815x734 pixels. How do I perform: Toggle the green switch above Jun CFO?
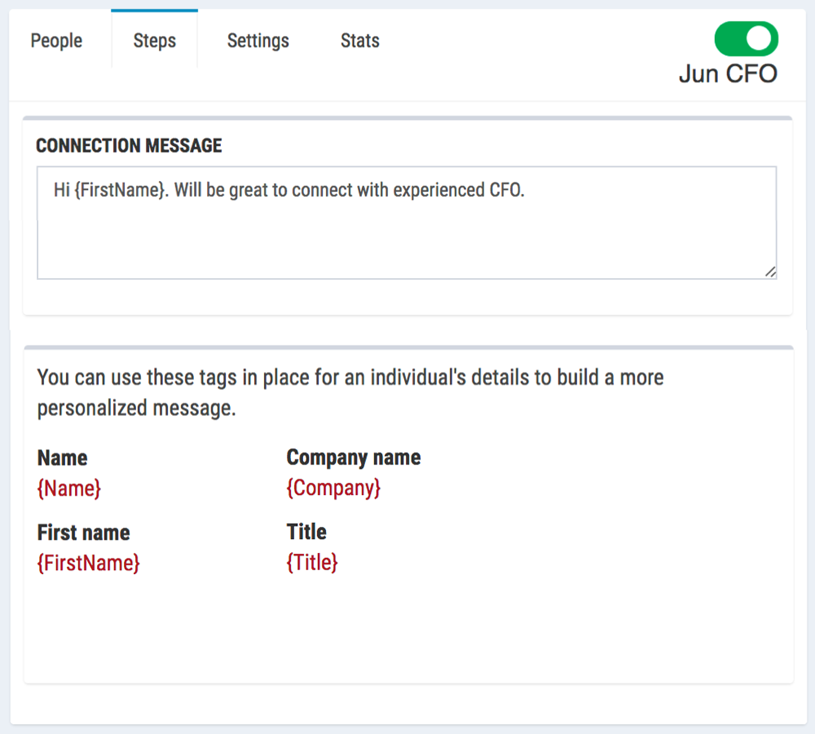click(x=744, y=38)
